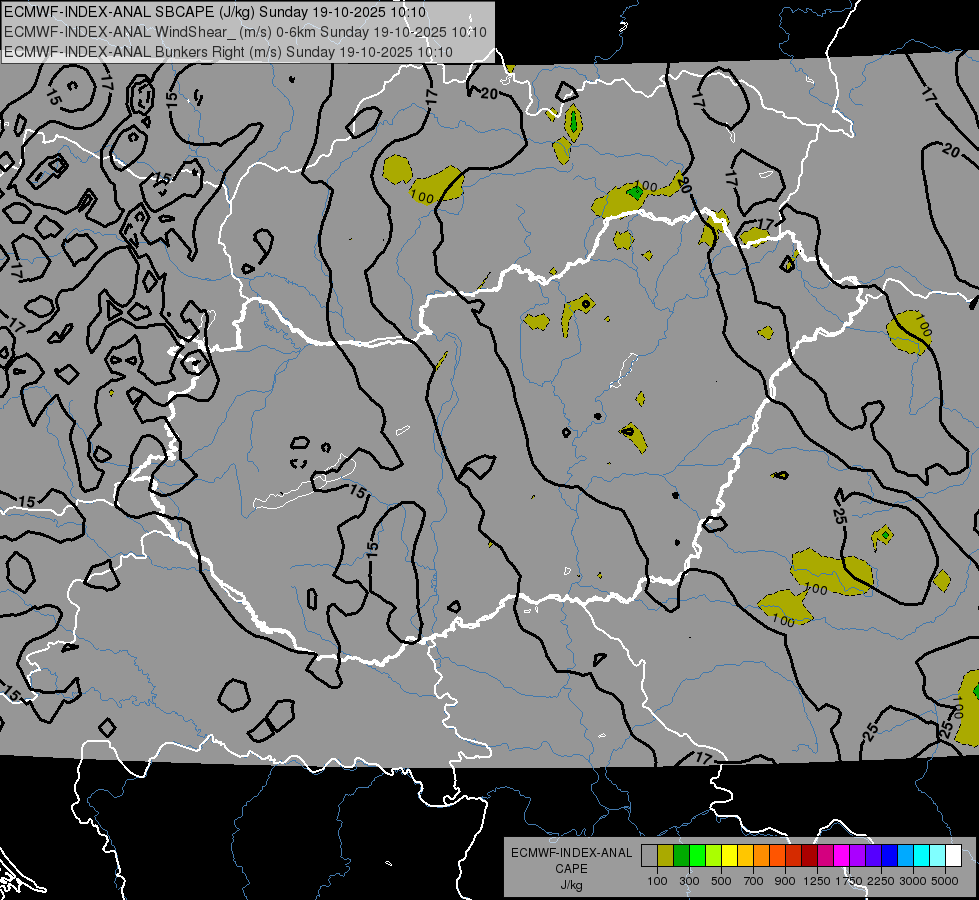The height and width of the screenshot is (900, 979).
Task: Select the dark green legend swatch
Action: (681, 856)
